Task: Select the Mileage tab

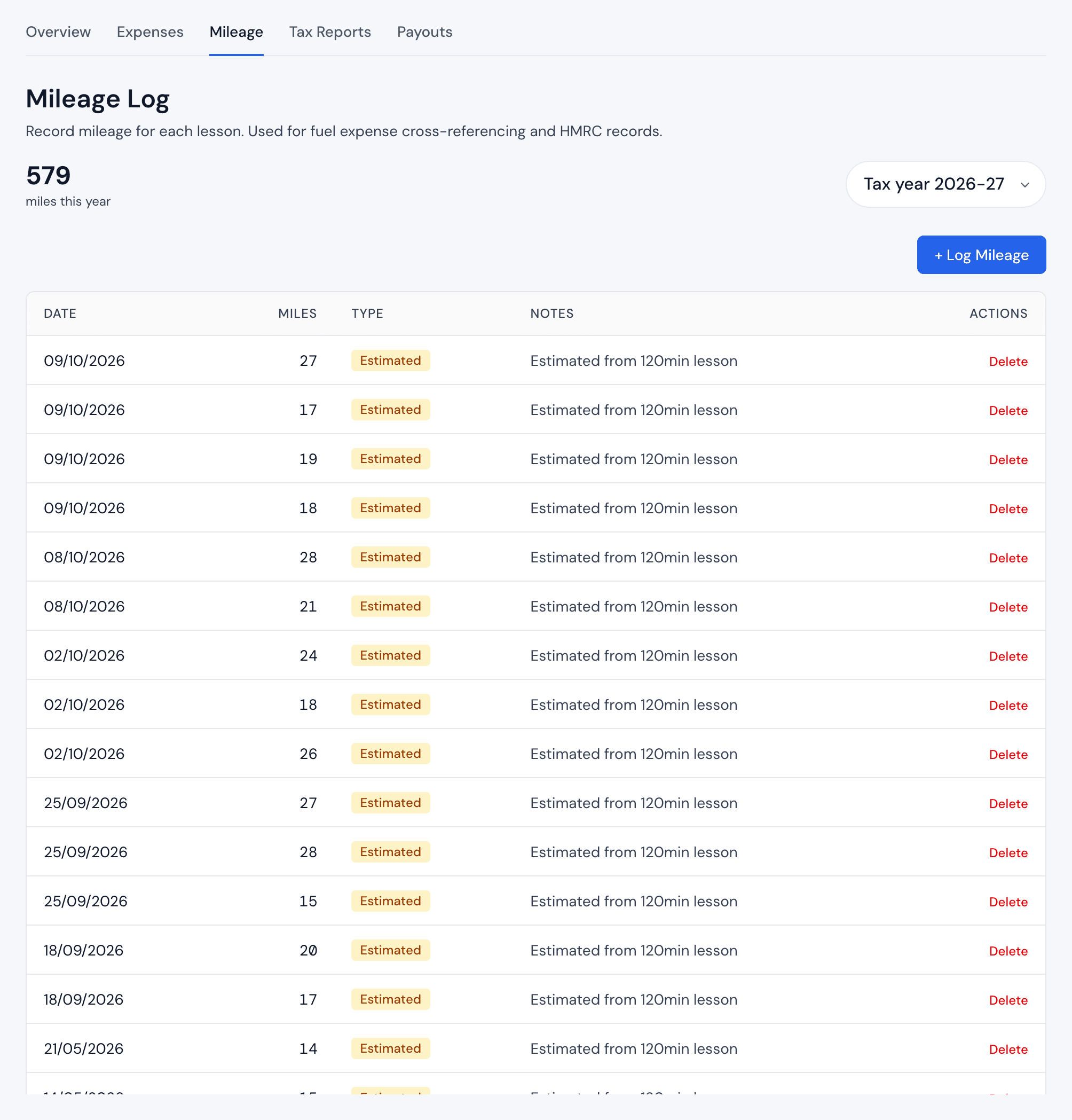Action: pos(237,32)
